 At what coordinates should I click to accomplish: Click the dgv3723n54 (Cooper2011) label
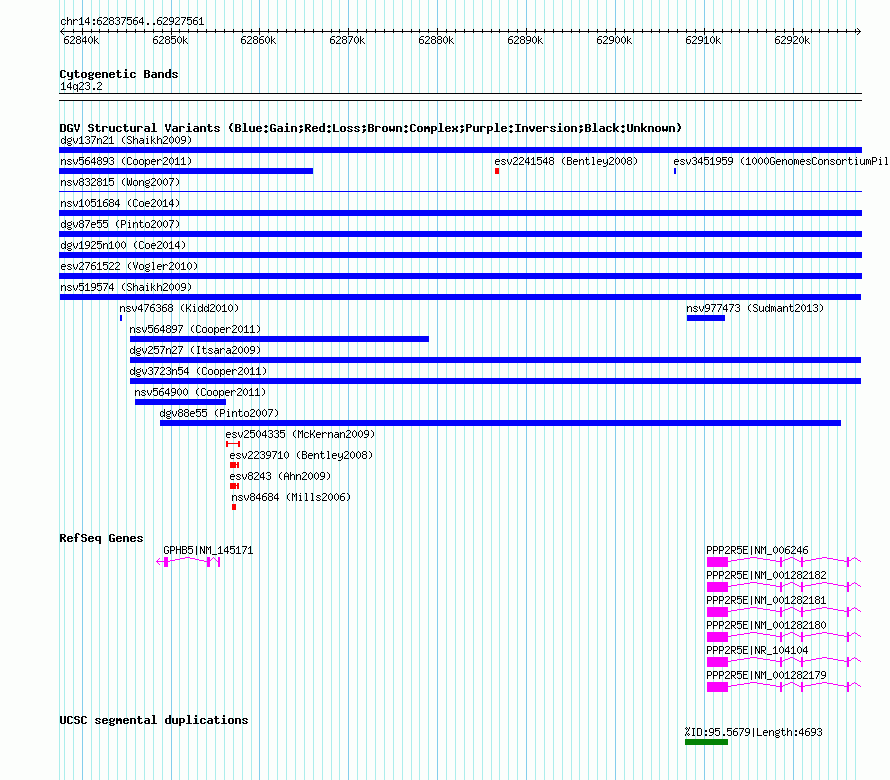(198, 371)
